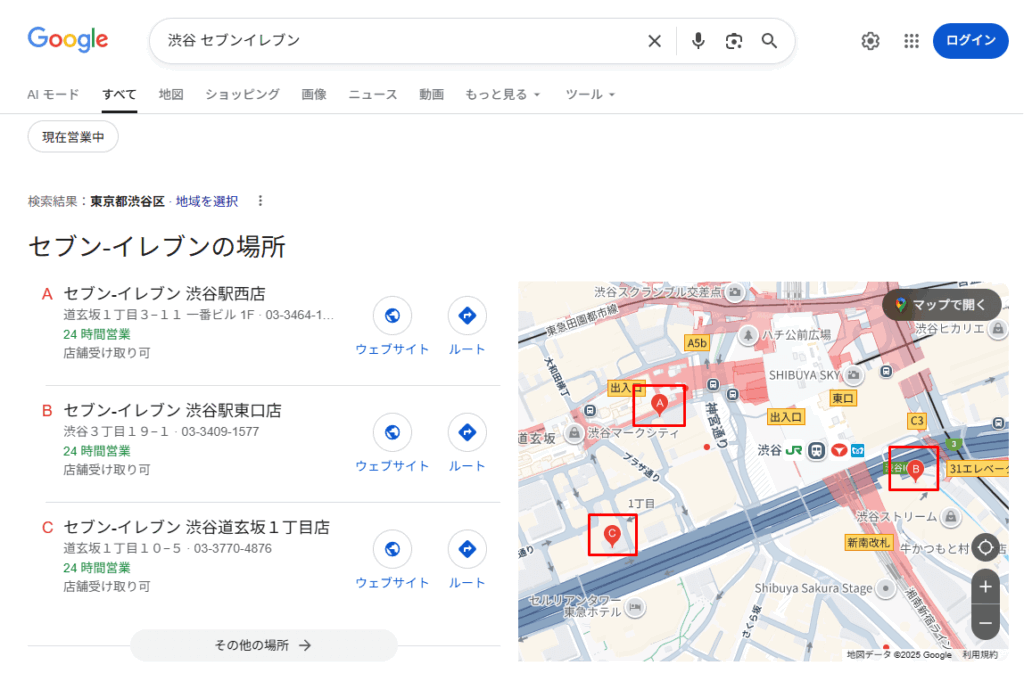Click the voice search microphone icon
This screenshot has height=673, width=1024.
[698, 41]
